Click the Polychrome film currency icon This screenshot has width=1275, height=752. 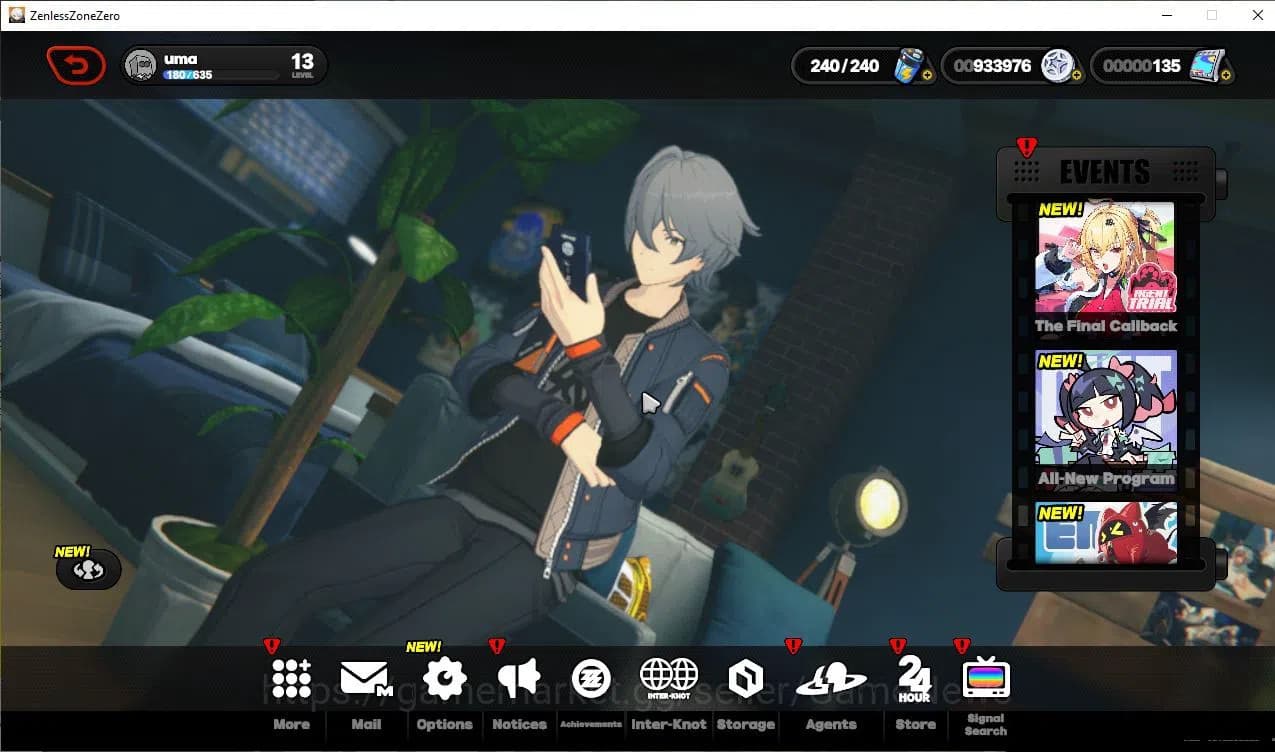pyautogui.click(x=1207, y=66)
